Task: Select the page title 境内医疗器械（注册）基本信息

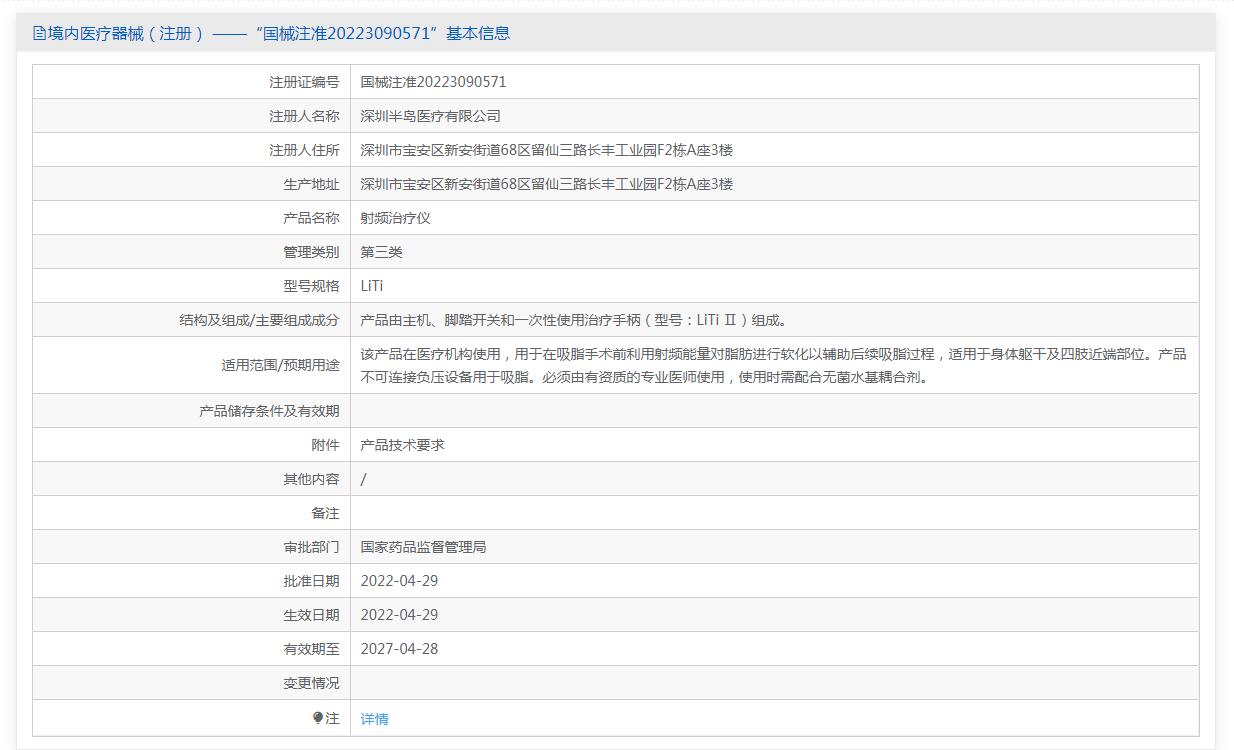Action: pyautogui.click(x=271, y=33)
